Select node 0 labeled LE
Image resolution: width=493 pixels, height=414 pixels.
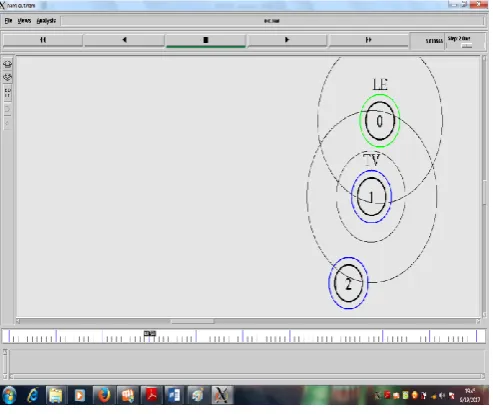tap(379, 121)
